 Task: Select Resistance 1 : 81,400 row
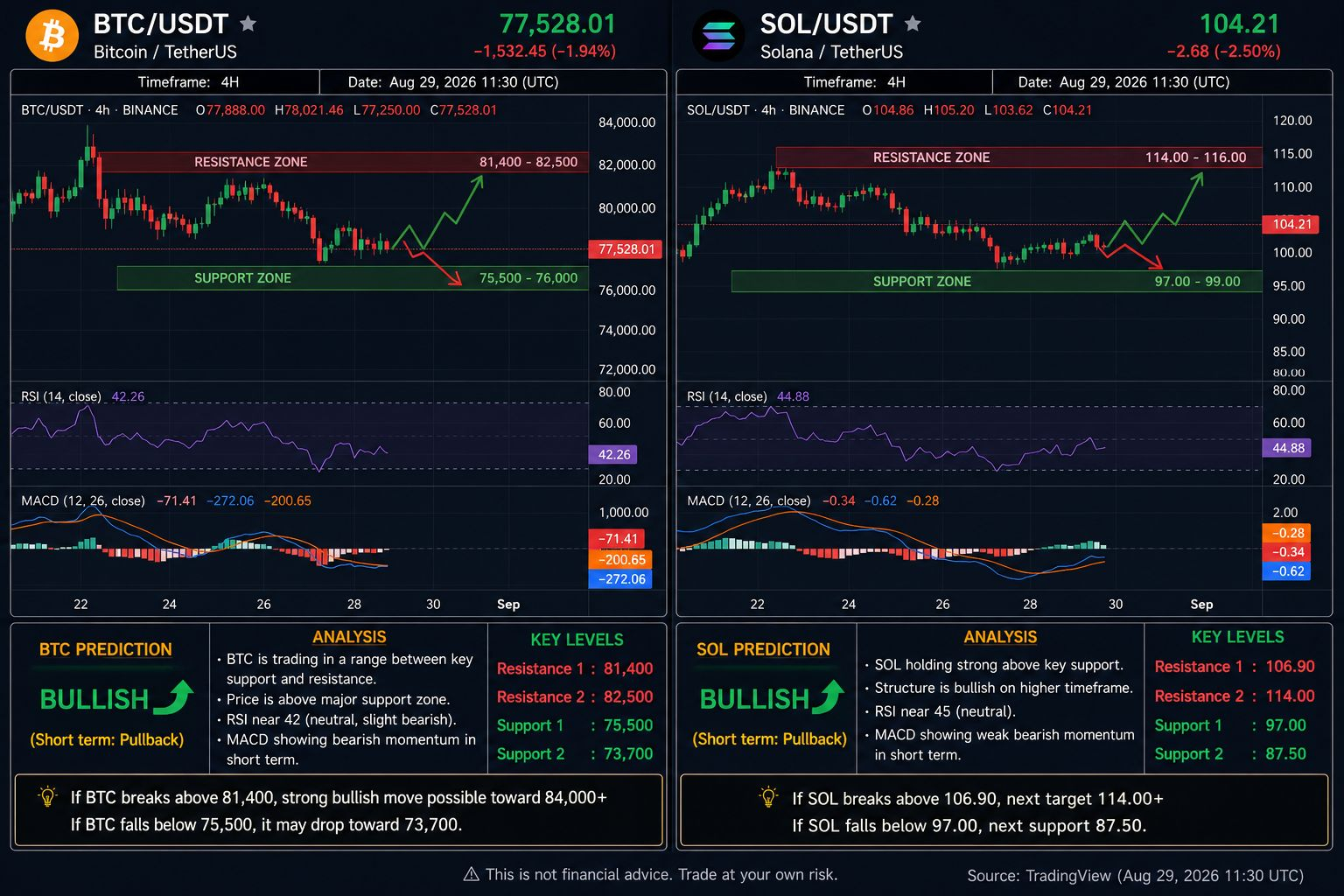point(575,668)
